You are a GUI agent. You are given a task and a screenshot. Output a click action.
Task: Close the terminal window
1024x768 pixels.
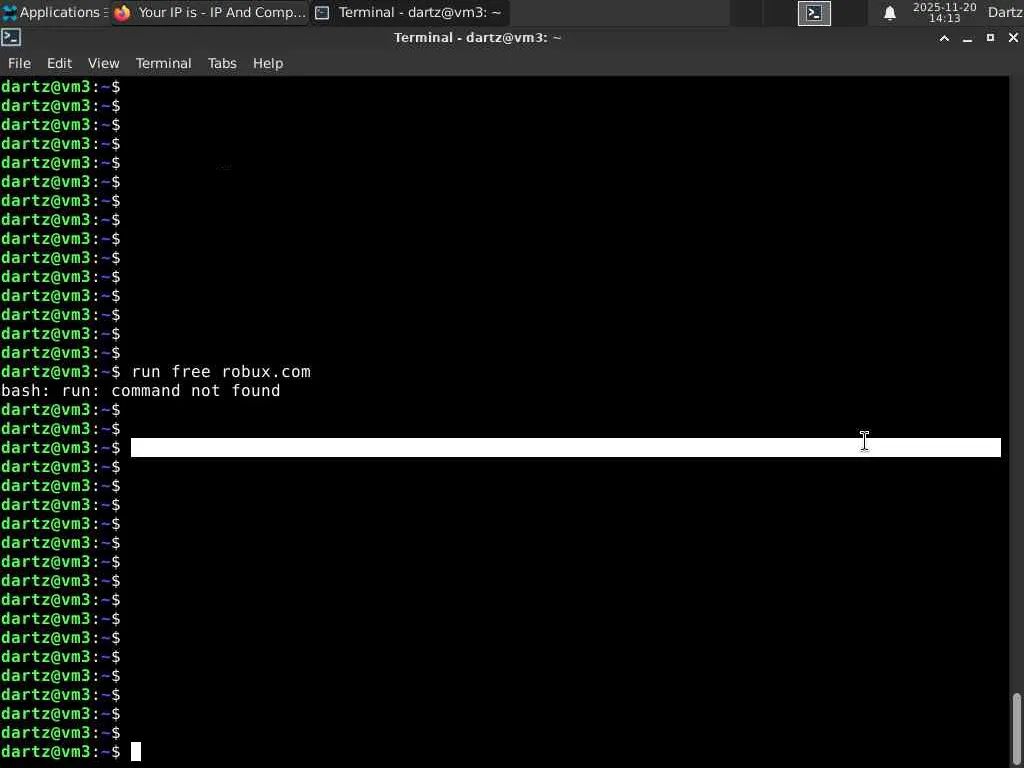1013,38
